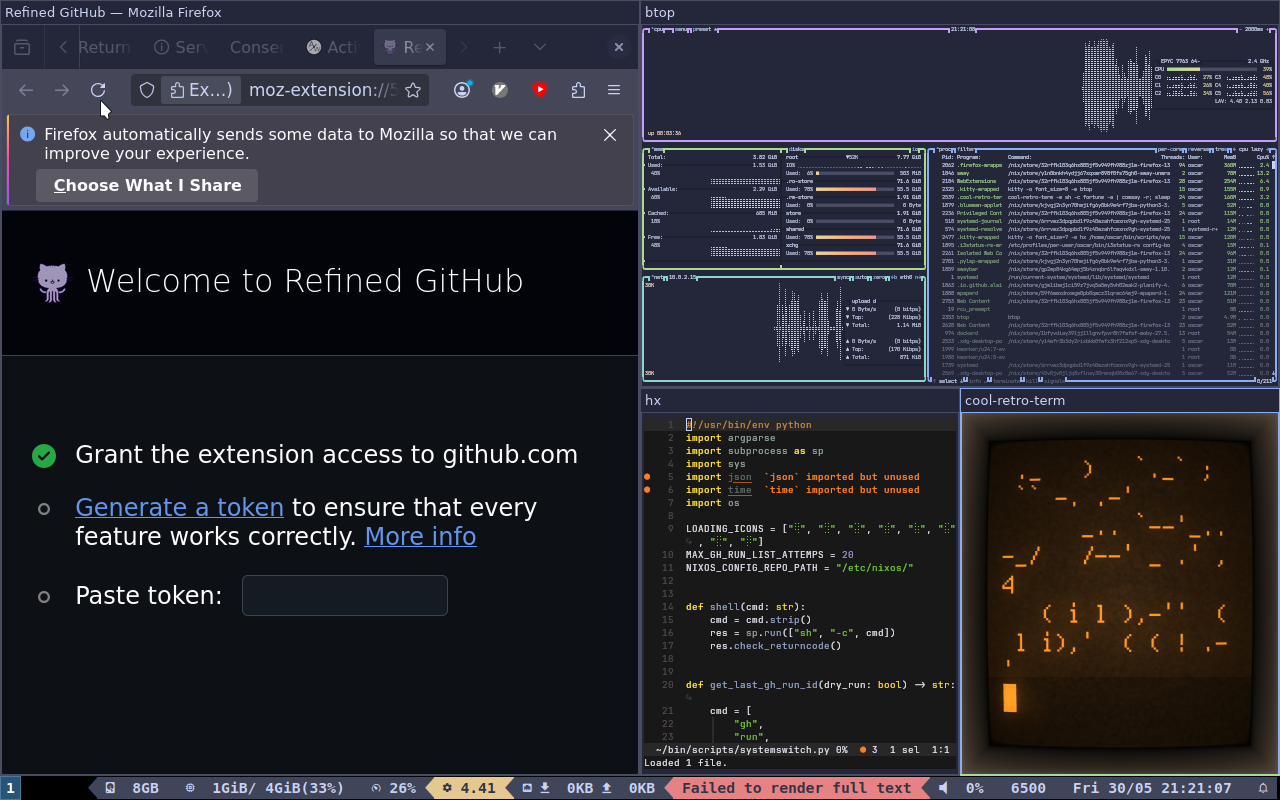Click the line def shell(cmd: str): in hx
1280x800 pixels.
(x=745, y=607)
